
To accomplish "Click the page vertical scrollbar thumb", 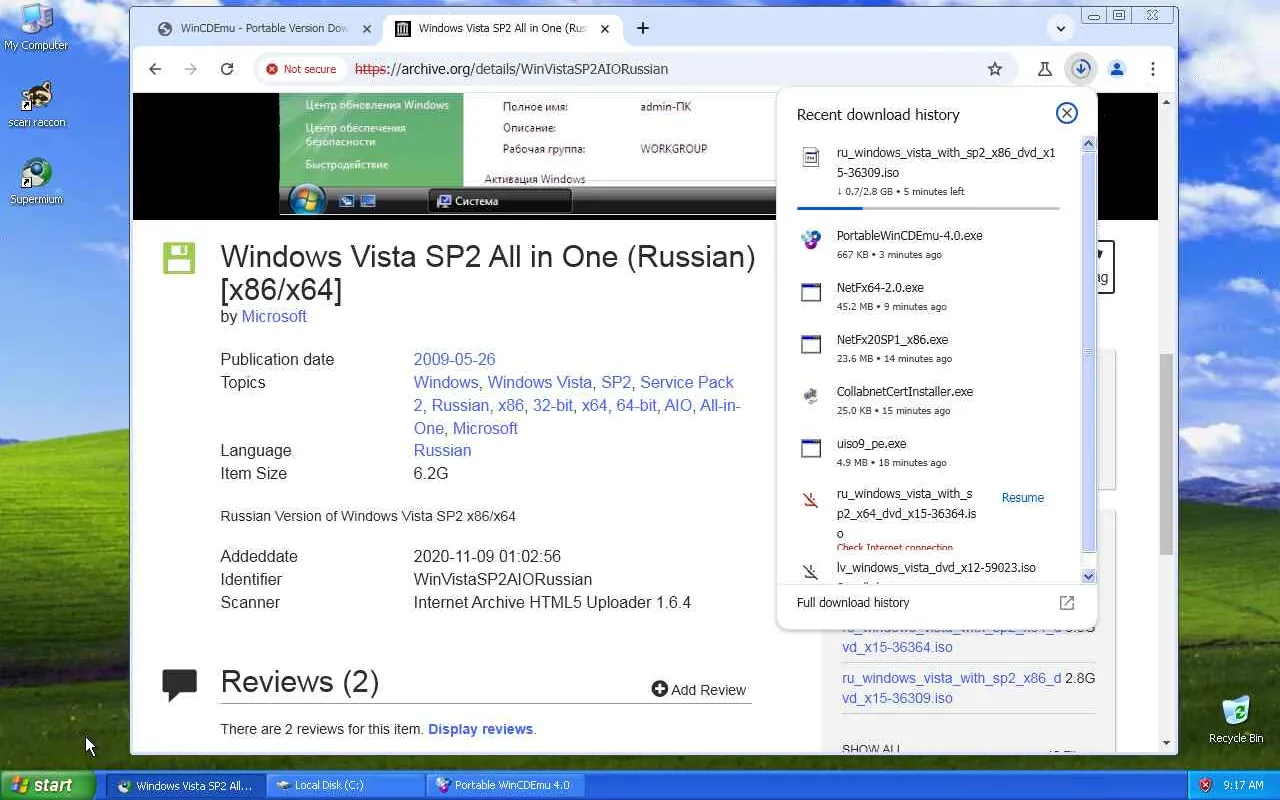I will tap(1166, 453).
